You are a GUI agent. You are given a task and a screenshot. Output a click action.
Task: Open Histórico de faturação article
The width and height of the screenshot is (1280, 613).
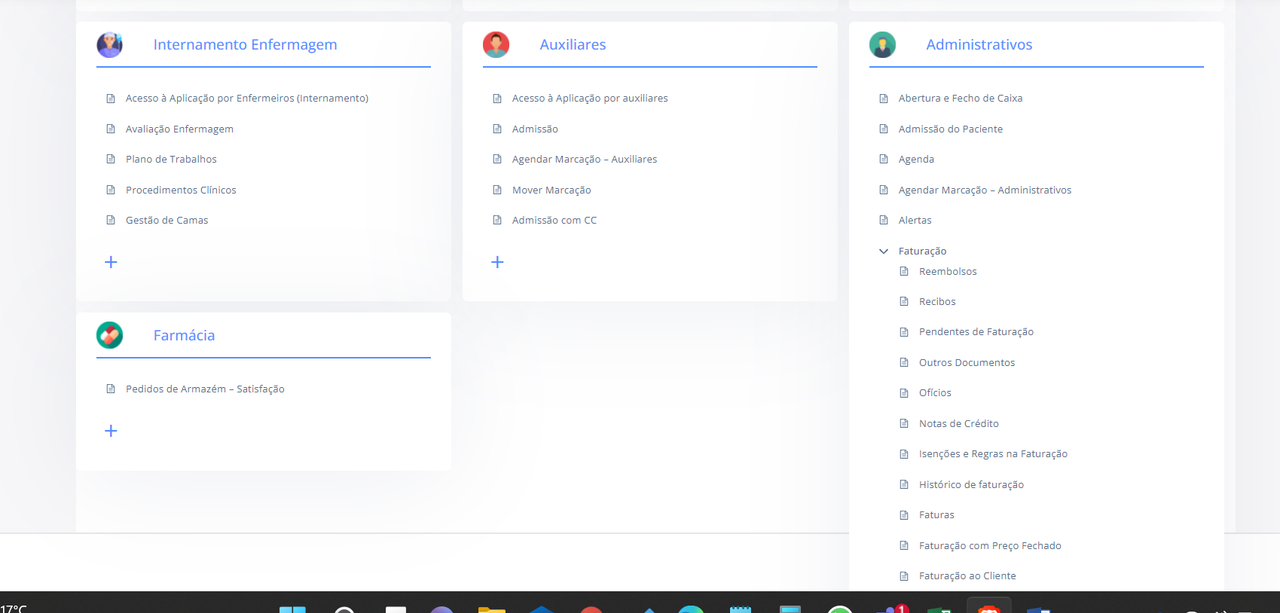(971, 485)
